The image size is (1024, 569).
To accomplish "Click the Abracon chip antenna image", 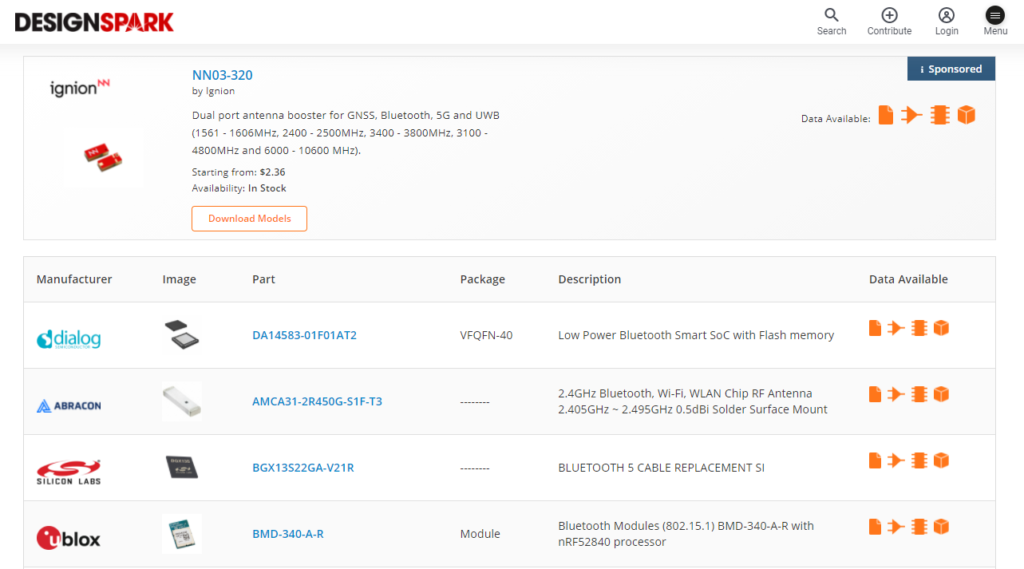I will (182, 401).
